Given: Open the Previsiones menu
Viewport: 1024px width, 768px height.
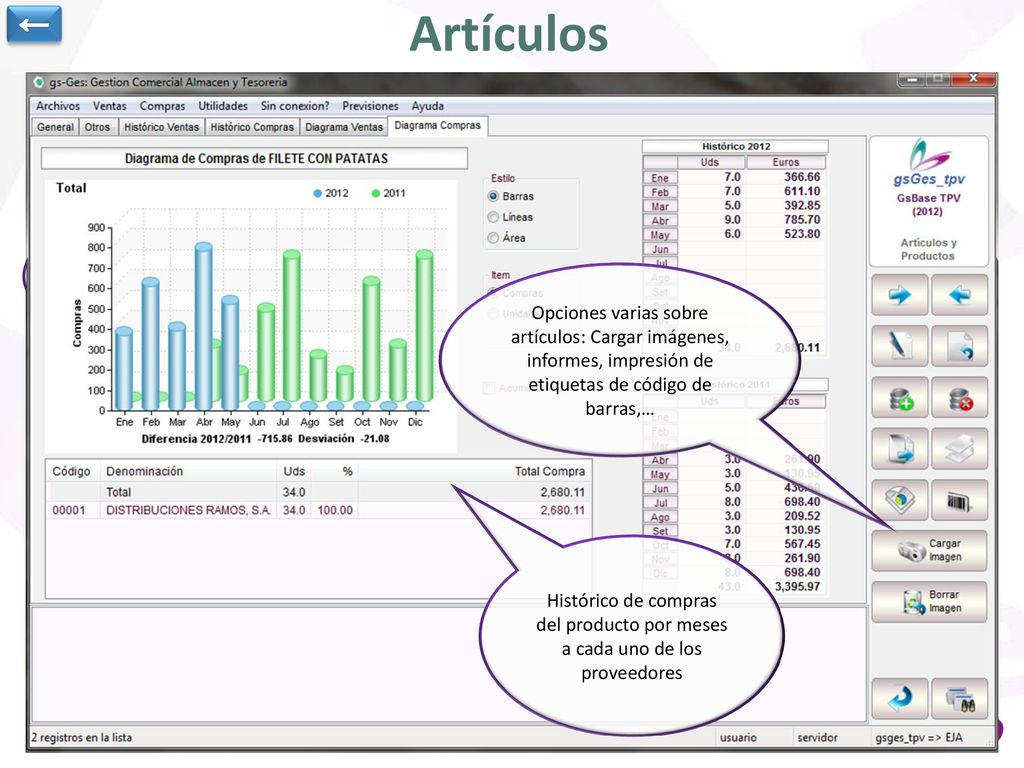Looking at the screenshot, I should [x=370, y=106].
